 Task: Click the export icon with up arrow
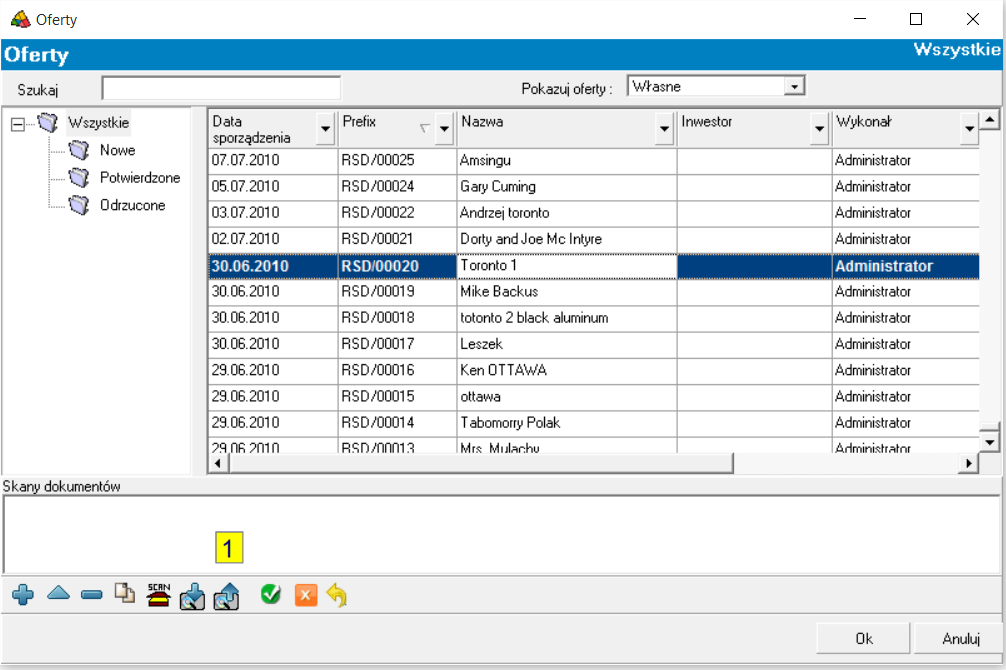click(226, 596)
